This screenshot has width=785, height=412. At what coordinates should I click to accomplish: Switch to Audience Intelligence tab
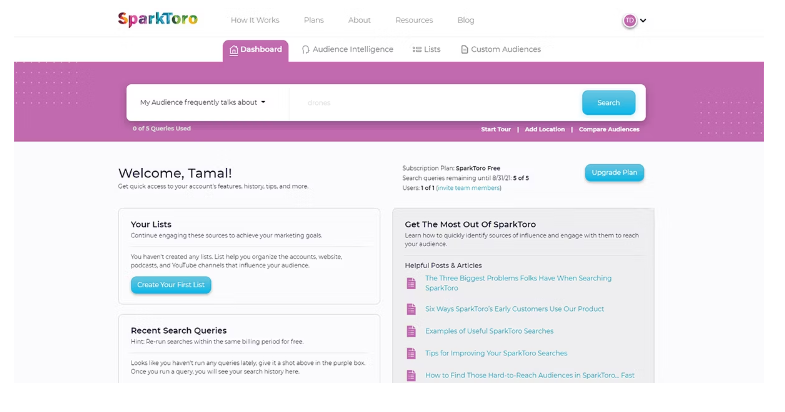[x=347, y=50]
